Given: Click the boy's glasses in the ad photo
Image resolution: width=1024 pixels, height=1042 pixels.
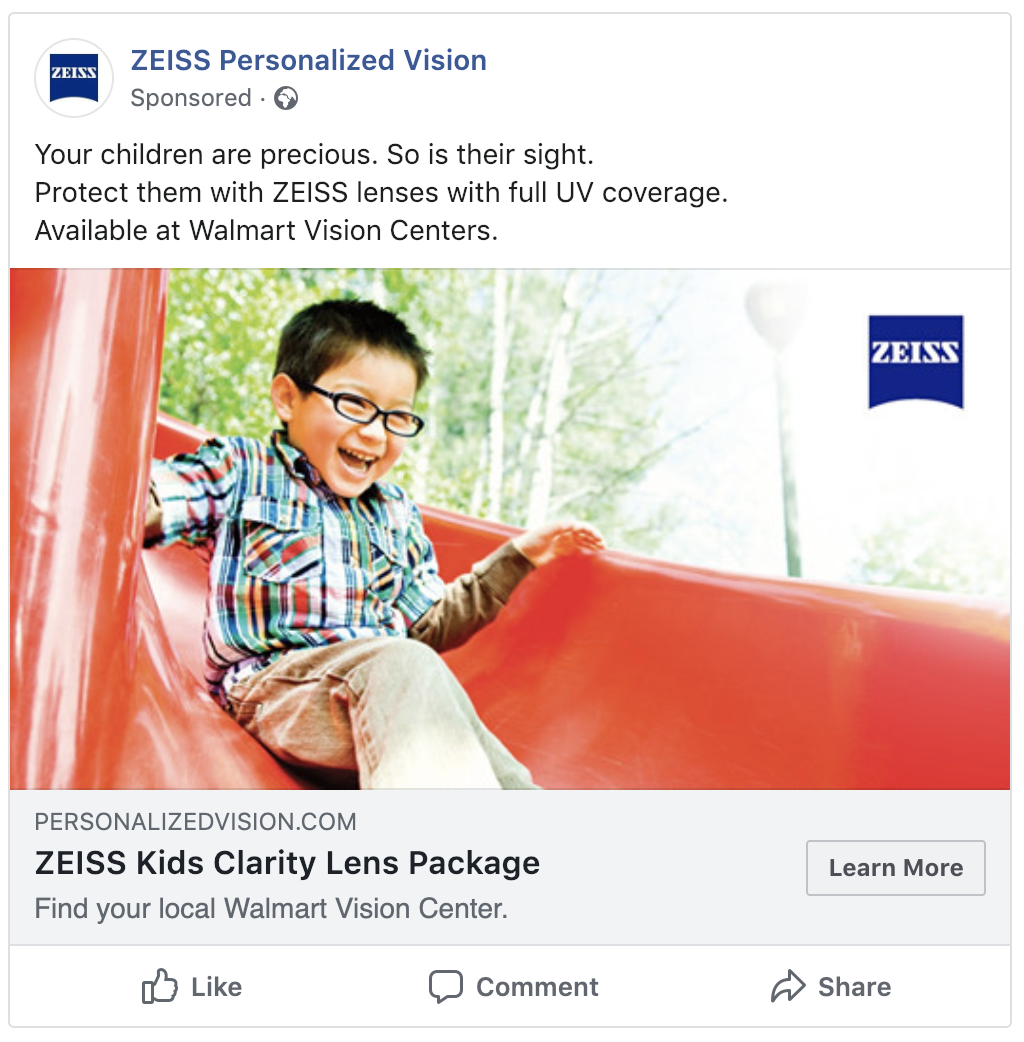Looking at the screenshot, I should click(367, 408).
